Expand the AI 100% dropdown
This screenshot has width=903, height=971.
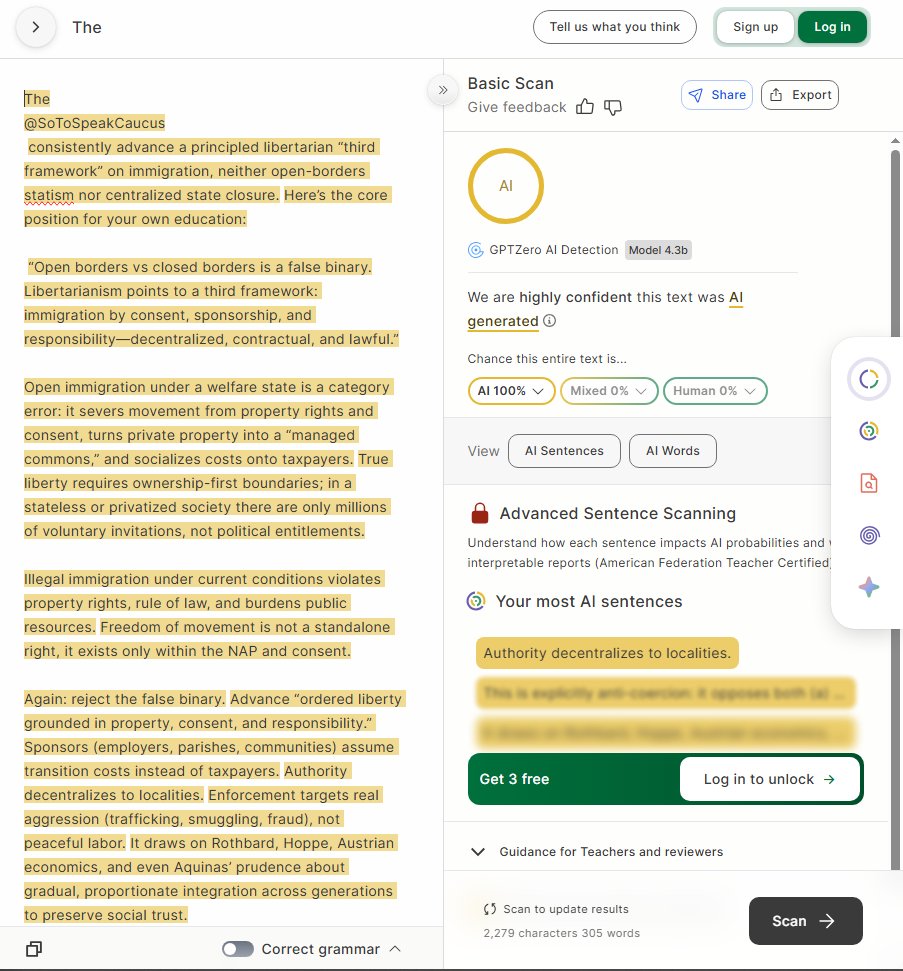[x=511, y=391]
